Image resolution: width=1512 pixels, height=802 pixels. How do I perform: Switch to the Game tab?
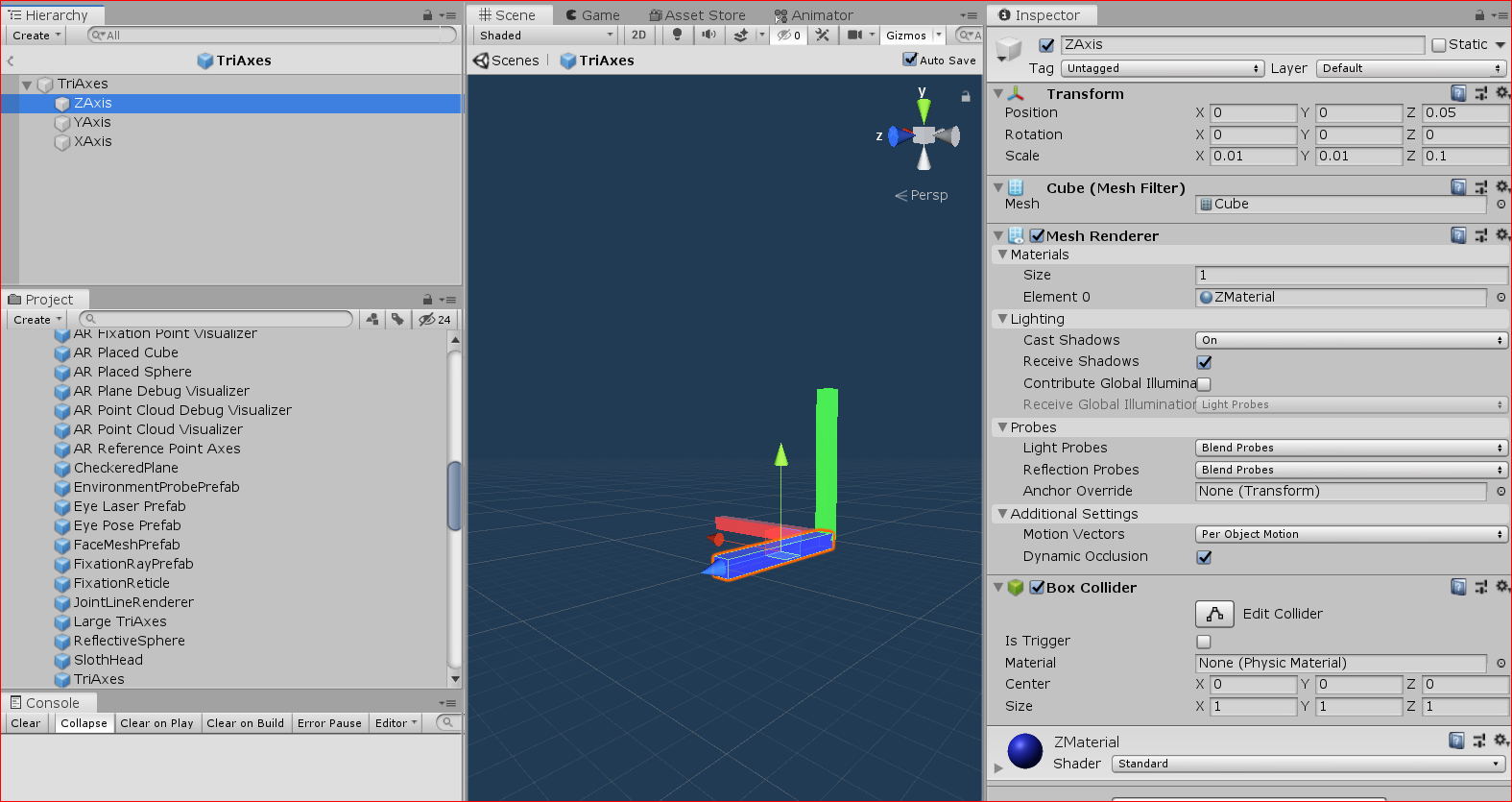pyautogui.click(x=593, y=15)
